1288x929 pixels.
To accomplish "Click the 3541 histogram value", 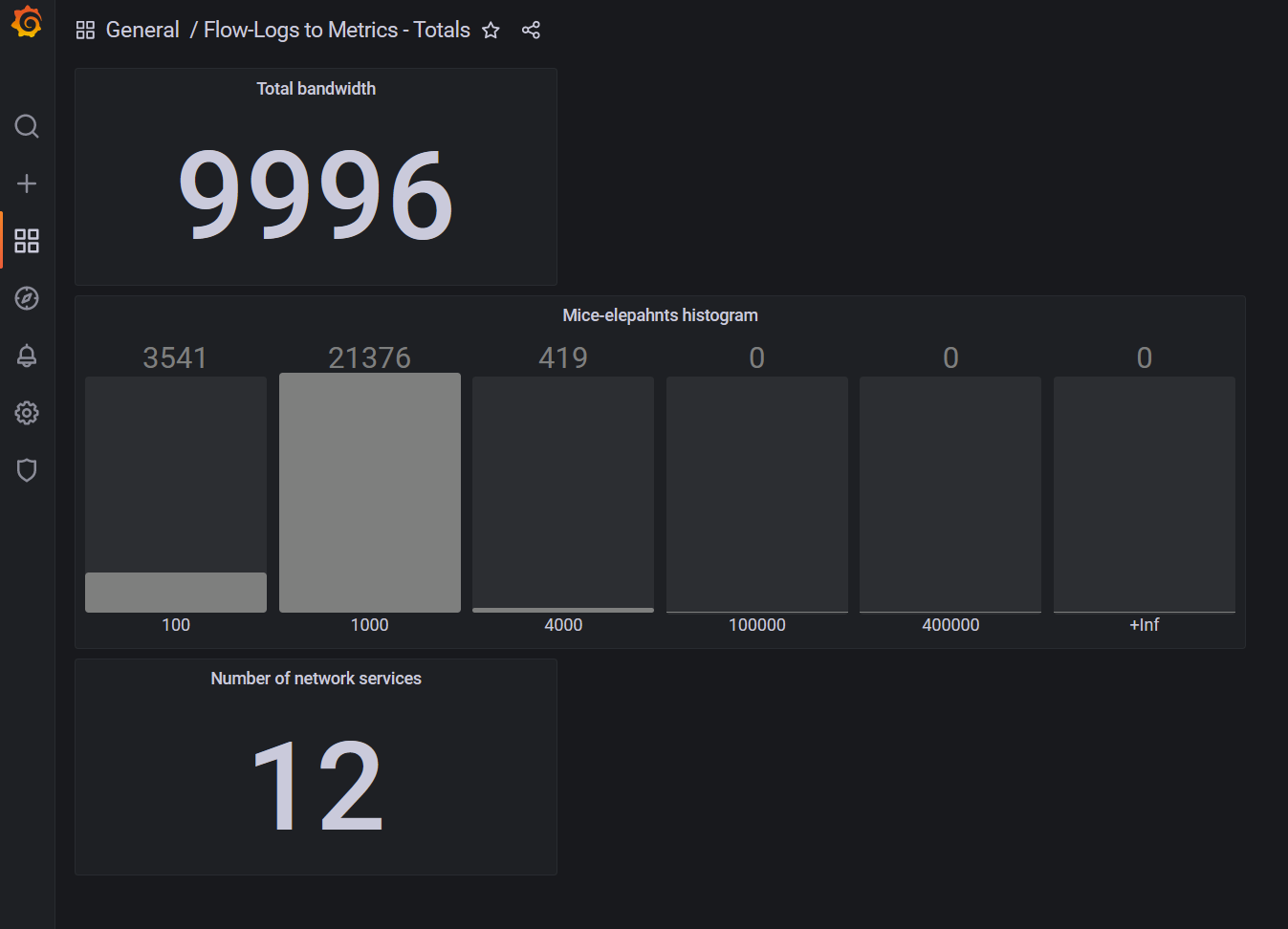I will point(175,358).
